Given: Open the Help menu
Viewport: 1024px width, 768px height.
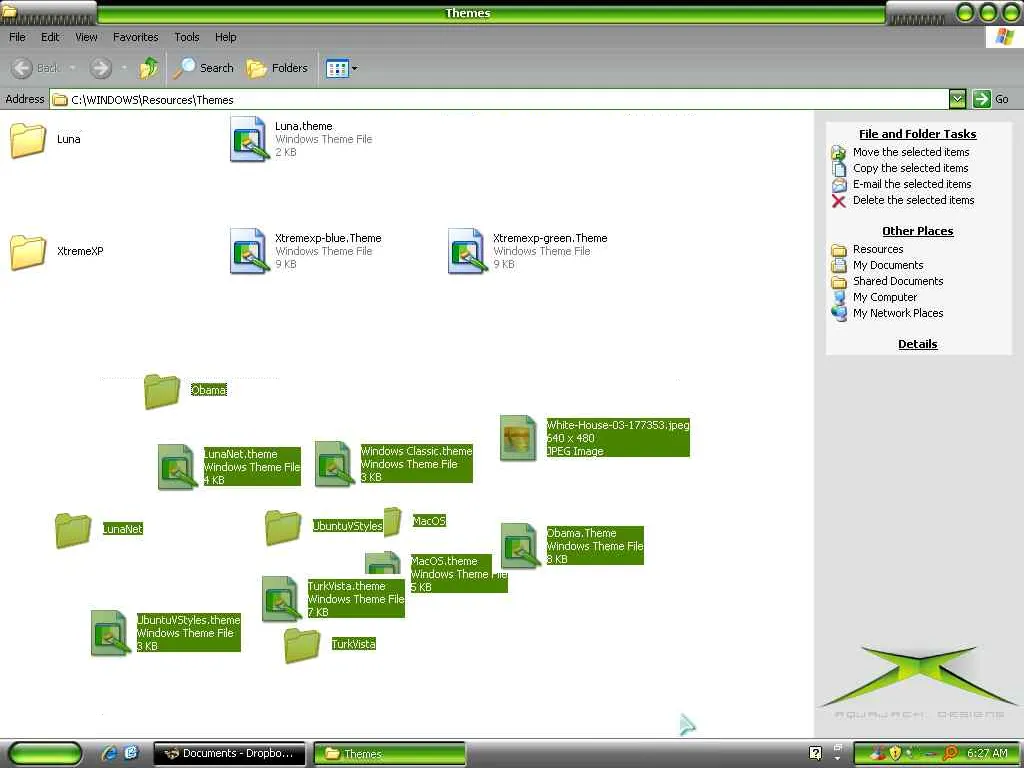Looking at the screenshot, I should 225,37.
